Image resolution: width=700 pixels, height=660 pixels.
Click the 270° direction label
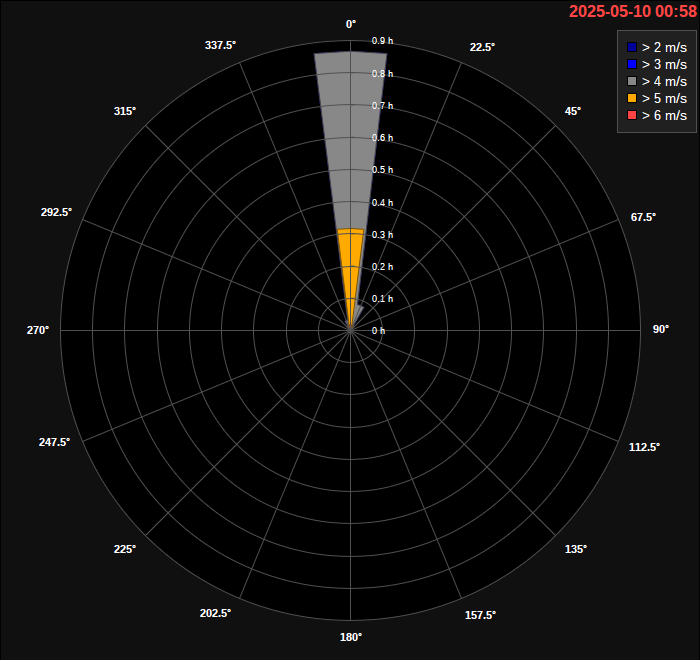[x=38, y=330]
